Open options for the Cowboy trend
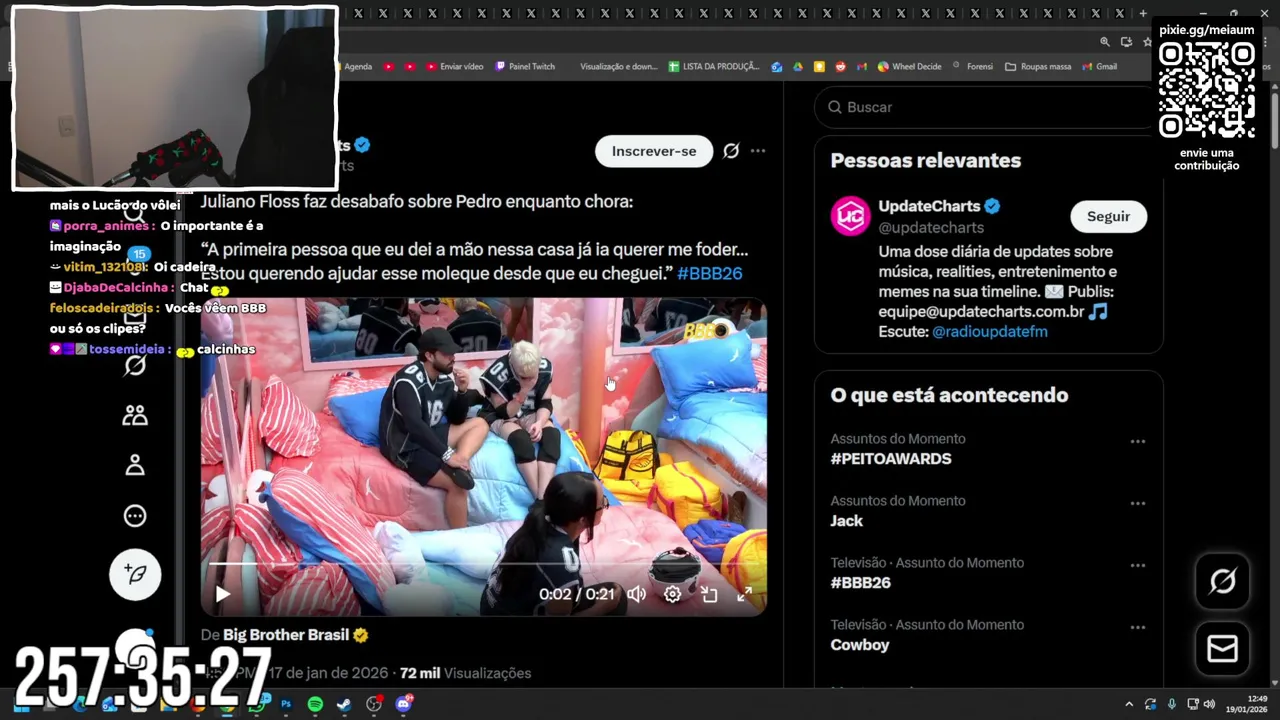Image resolution: width=1280 pixels, height=720 pixels. point(1137,627)
